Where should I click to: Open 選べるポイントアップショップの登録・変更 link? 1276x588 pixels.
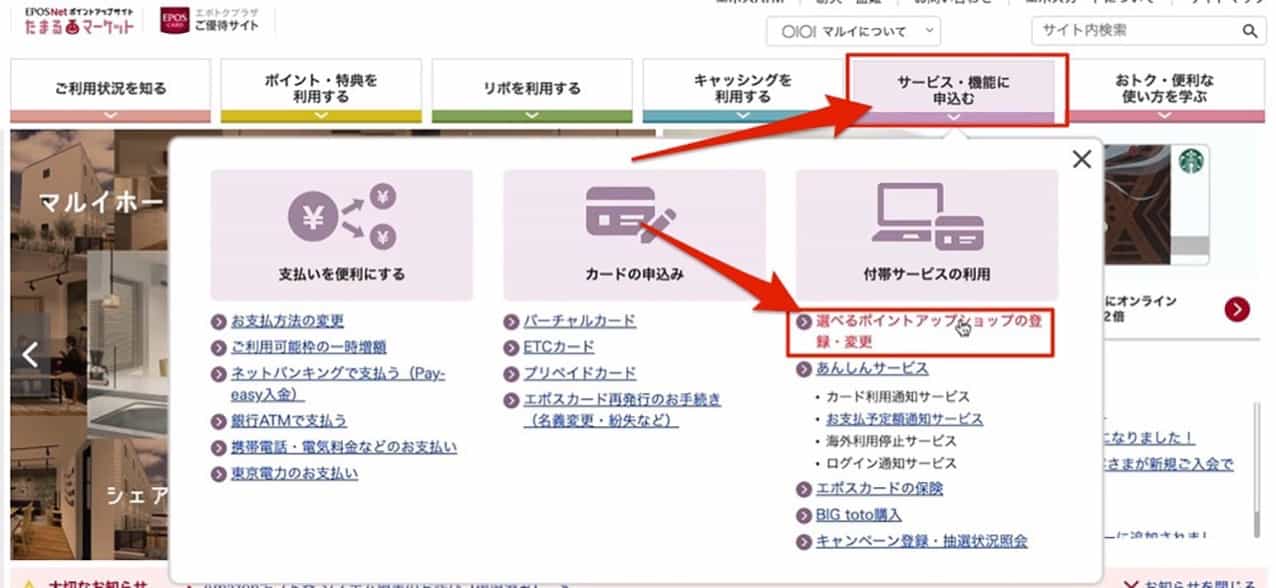[x=929, y=331]
